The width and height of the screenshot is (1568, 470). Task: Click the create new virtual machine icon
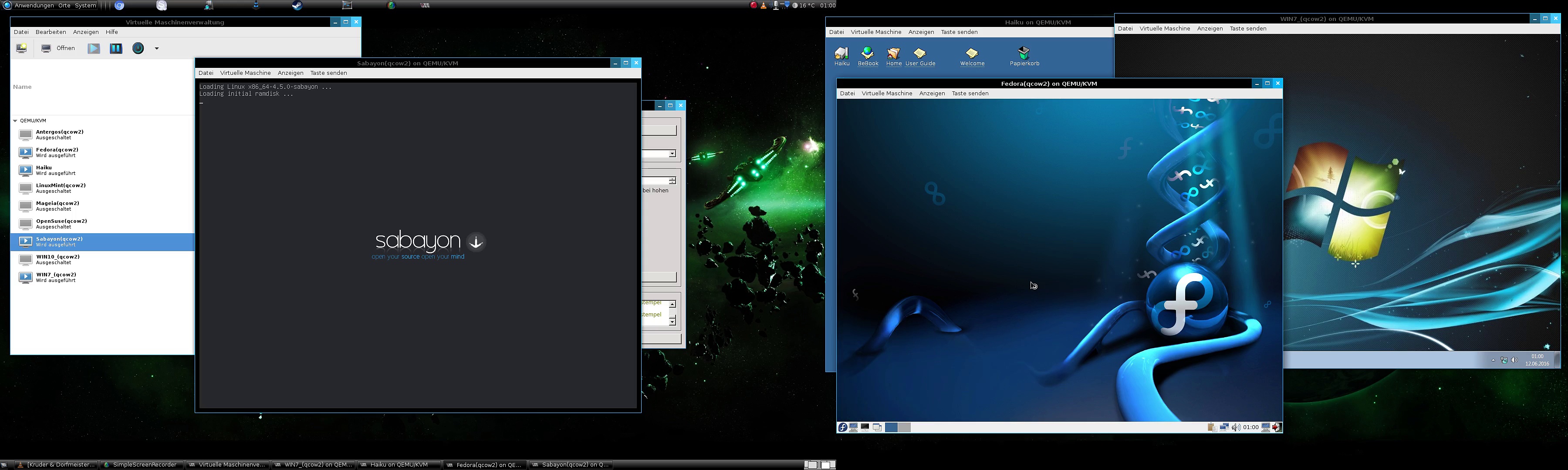21,48
